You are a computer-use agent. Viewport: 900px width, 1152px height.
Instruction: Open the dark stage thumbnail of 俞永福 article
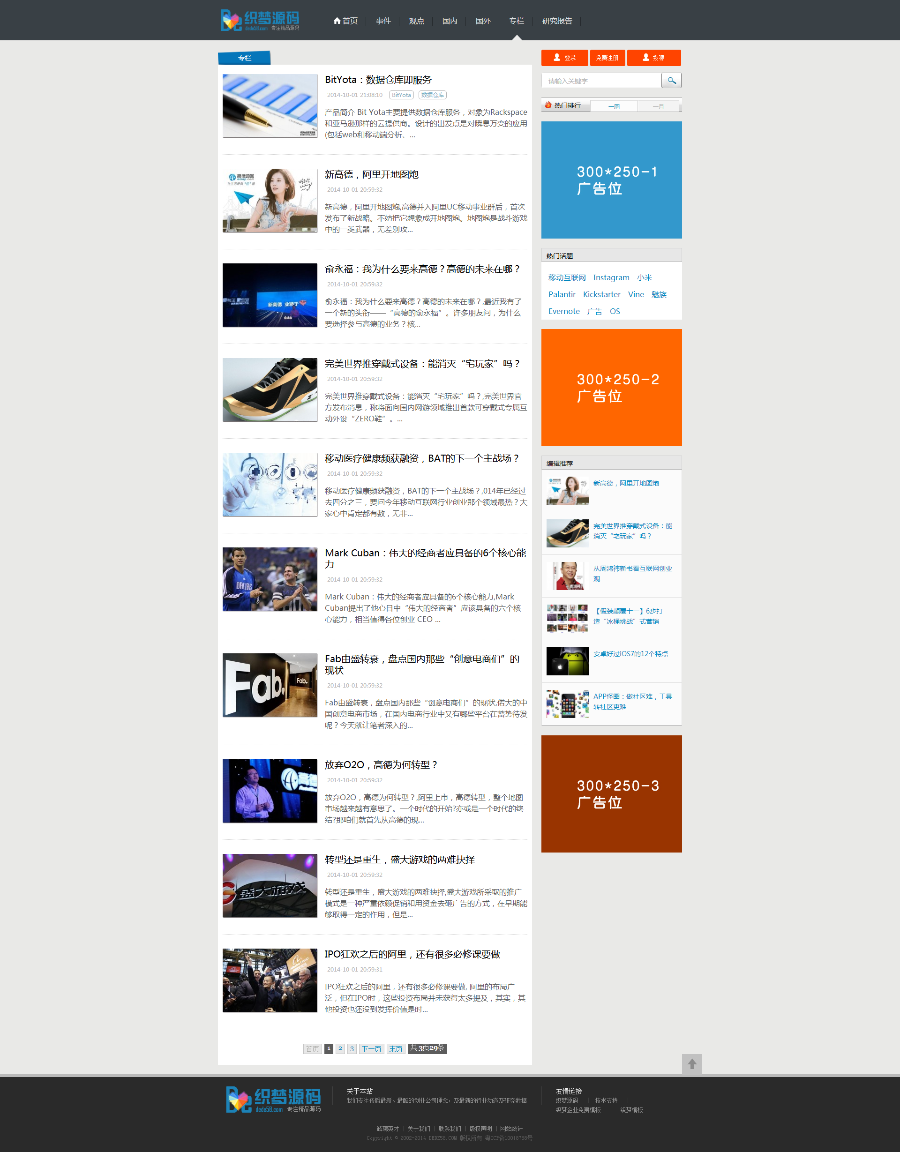point(270,295)
